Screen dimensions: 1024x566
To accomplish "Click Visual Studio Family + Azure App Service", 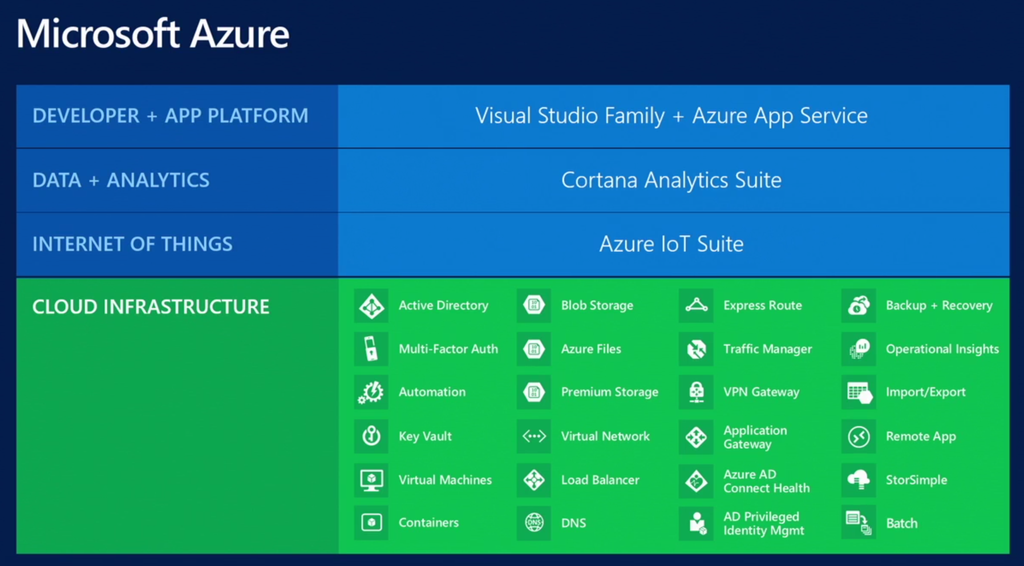I will (x=671, y=116).
